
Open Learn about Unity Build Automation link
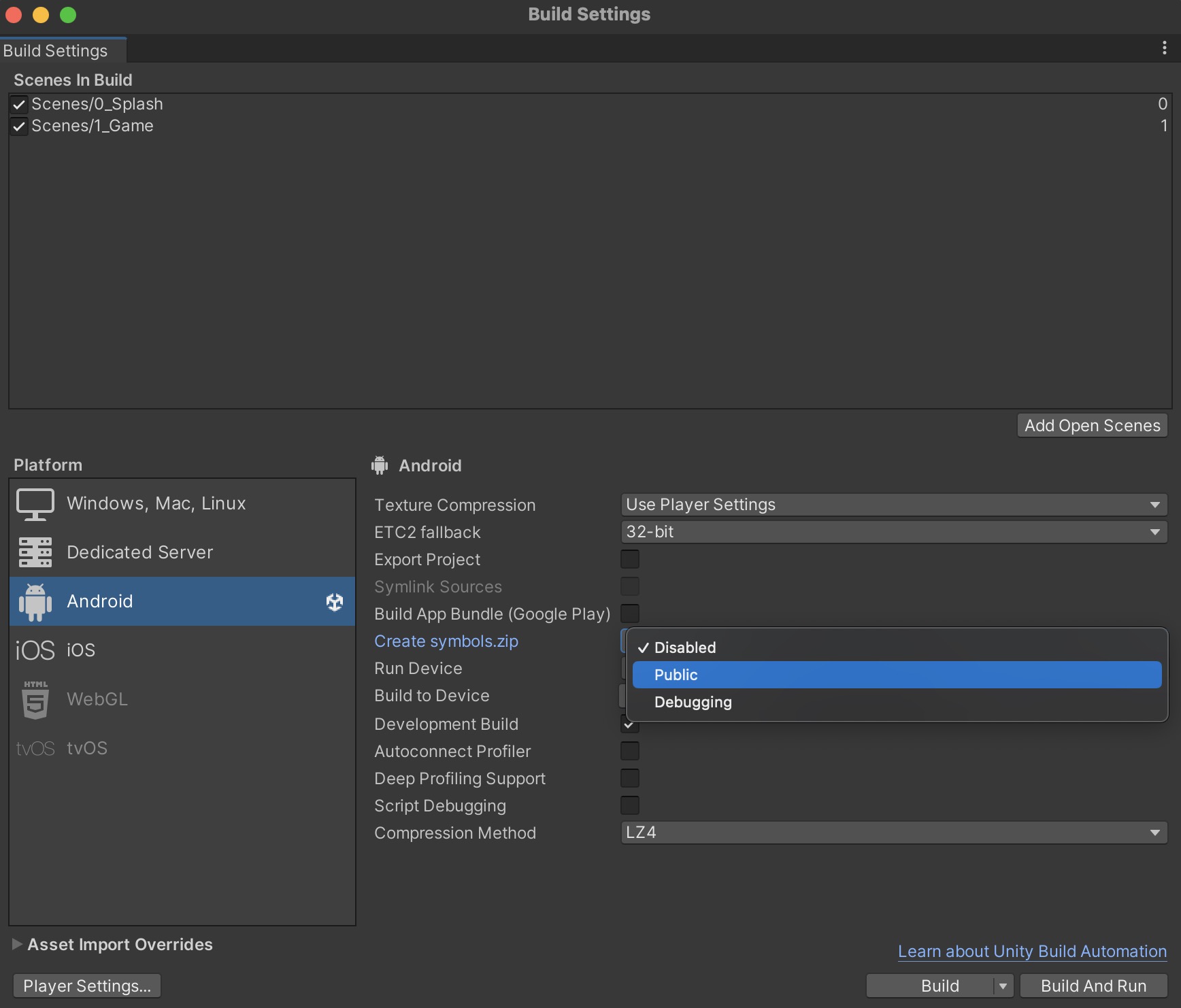point(1032,952)
